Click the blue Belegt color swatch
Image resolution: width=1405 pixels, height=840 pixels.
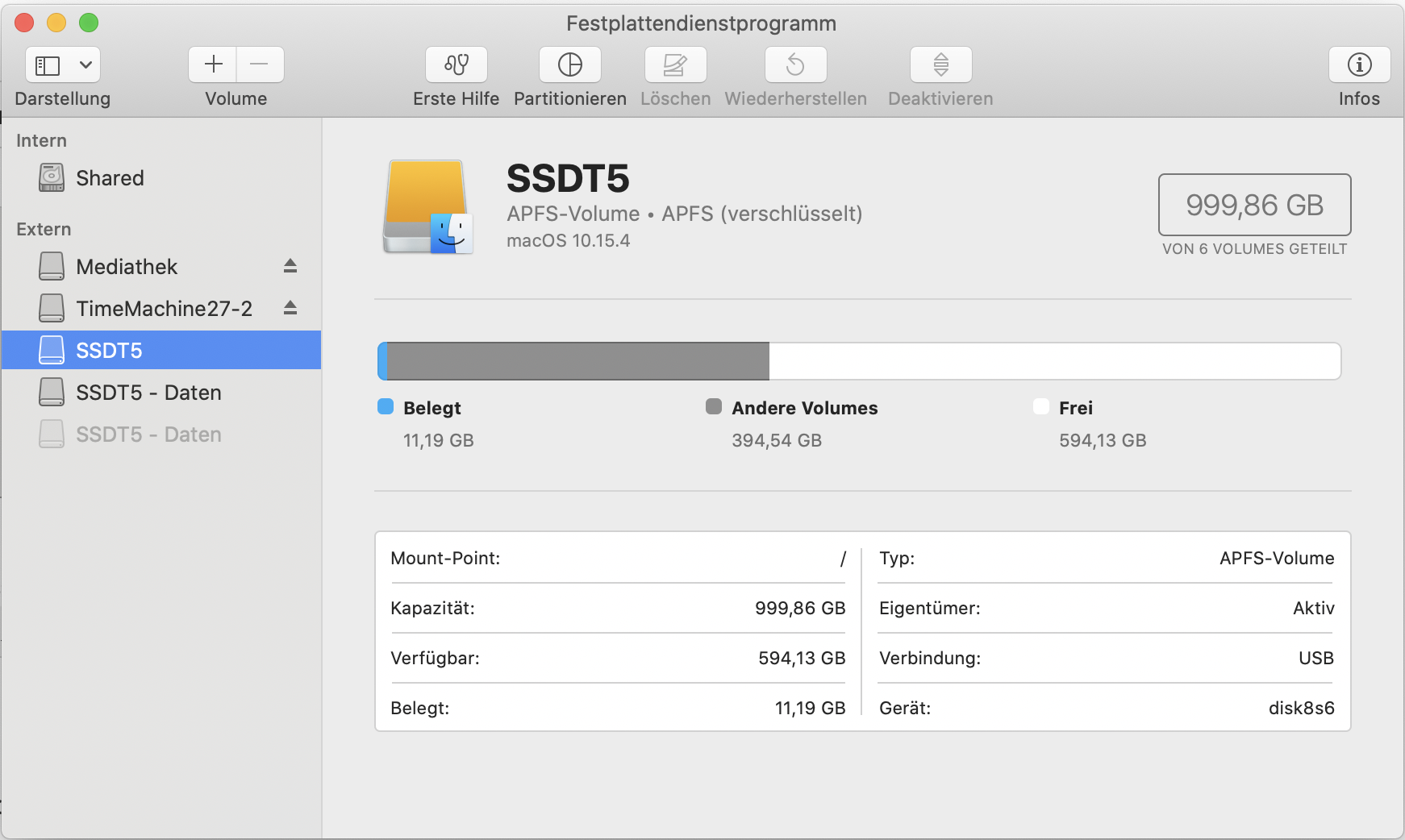click(x=386, y=407)
